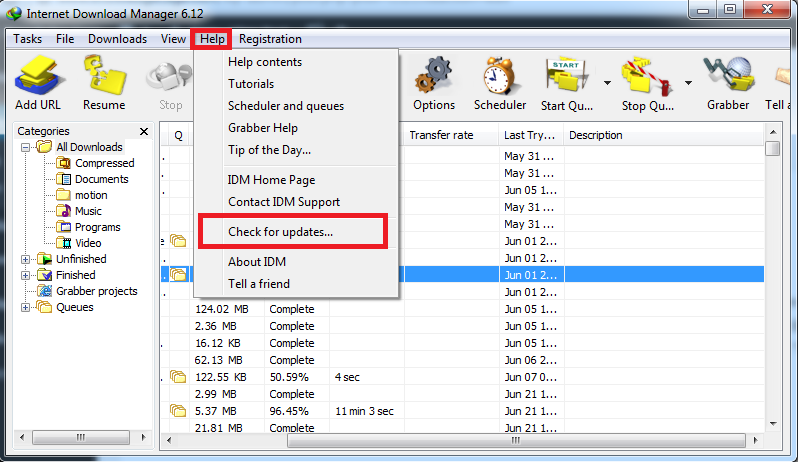Screen dimensions: 798x462
Task: Choose Help contents menu entry
Action: pyautogui.click(x=296, y=62)
